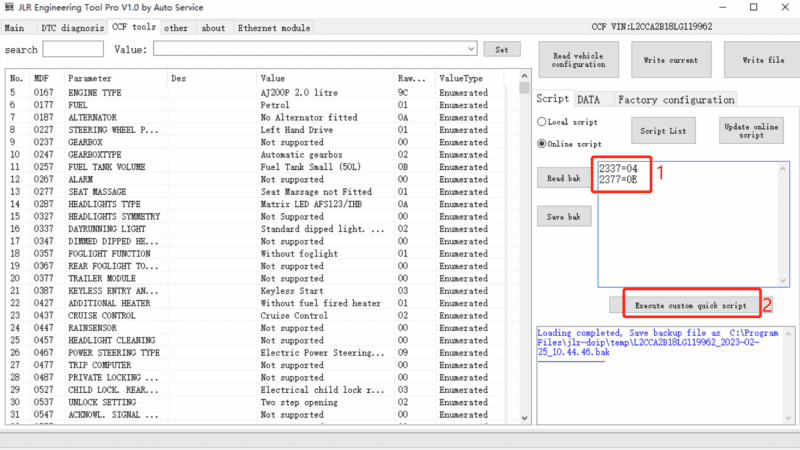Click the Read bak button
This screenshot has height=450, width=800.
[564, 178]
